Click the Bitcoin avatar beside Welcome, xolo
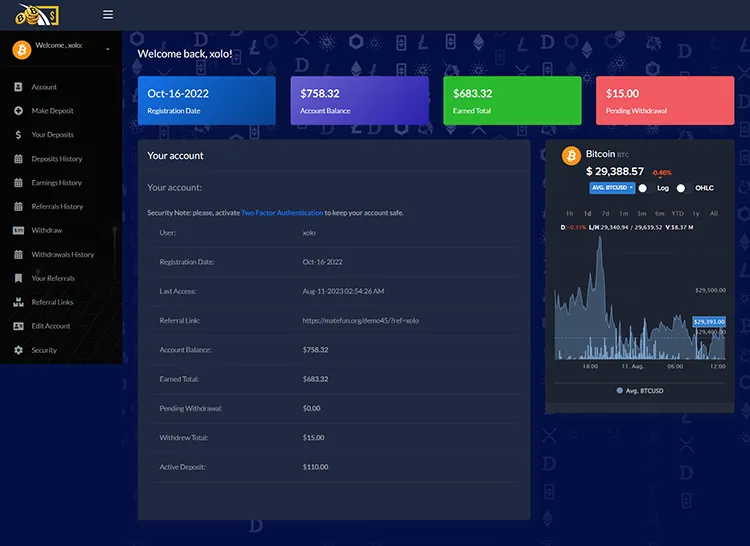This screenshot has width=750, height=546. click(x=22, y=50)
